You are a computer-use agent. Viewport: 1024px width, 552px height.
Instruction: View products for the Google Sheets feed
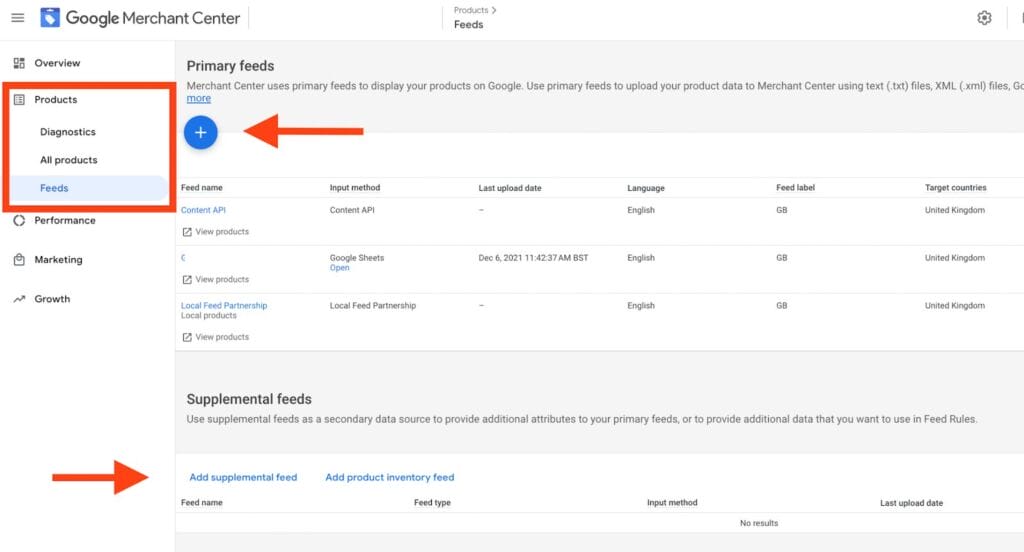(x=222, y=280)
